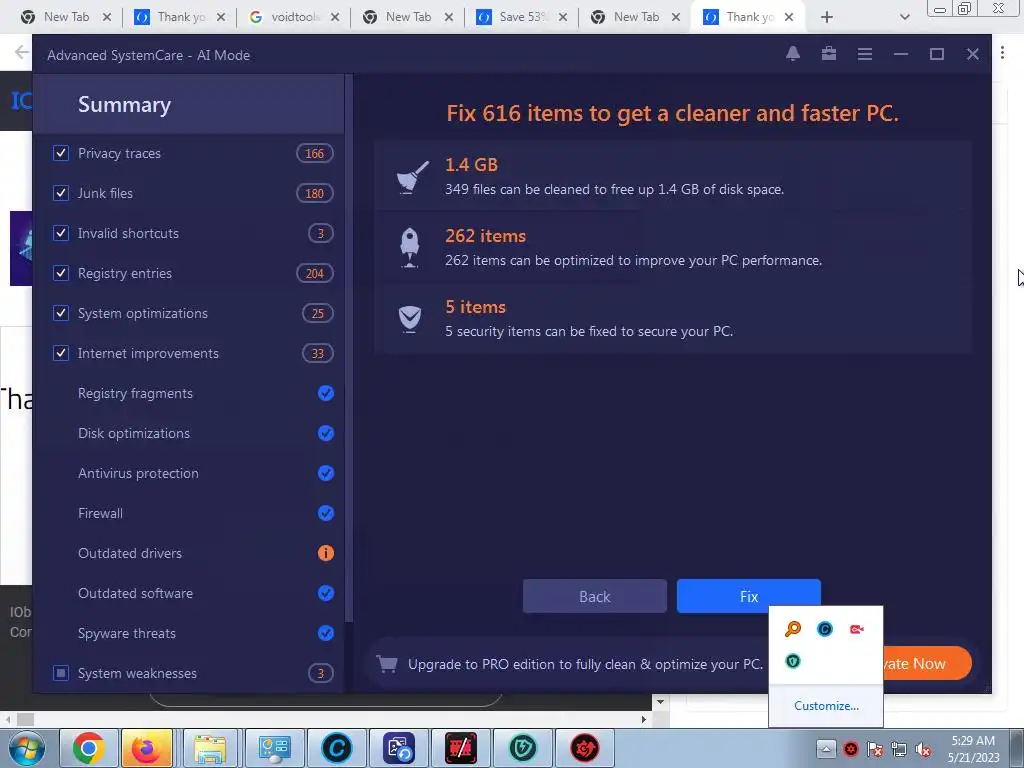1024x768 pixels.
Task: Click the Action Center flag tray icon
Action: (875, 749)
